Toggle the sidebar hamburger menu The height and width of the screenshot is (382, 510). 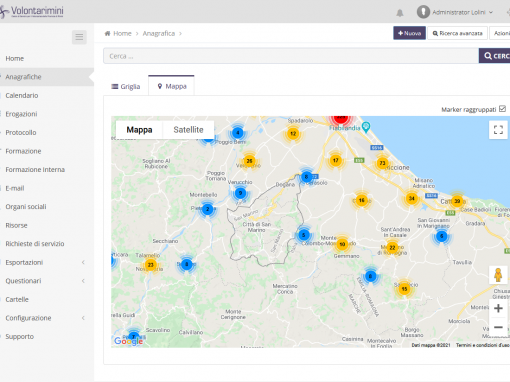pos(79,37)
